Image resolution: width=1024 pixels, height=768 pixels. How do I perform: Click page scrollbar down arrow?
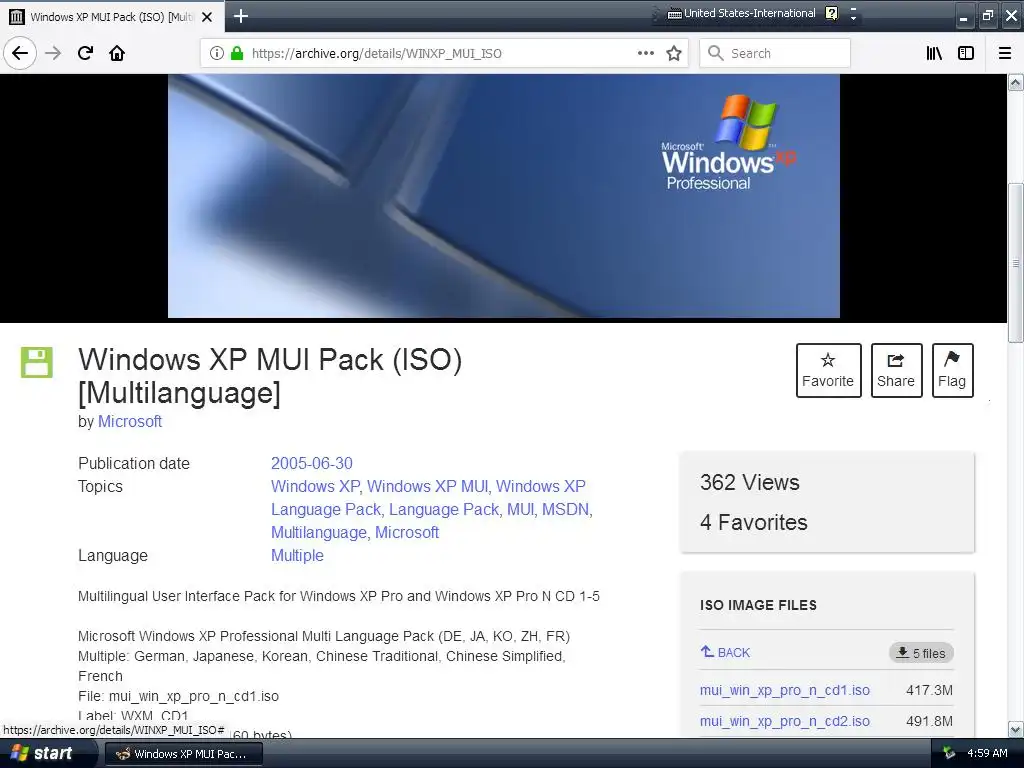[x=1016, y=729]
